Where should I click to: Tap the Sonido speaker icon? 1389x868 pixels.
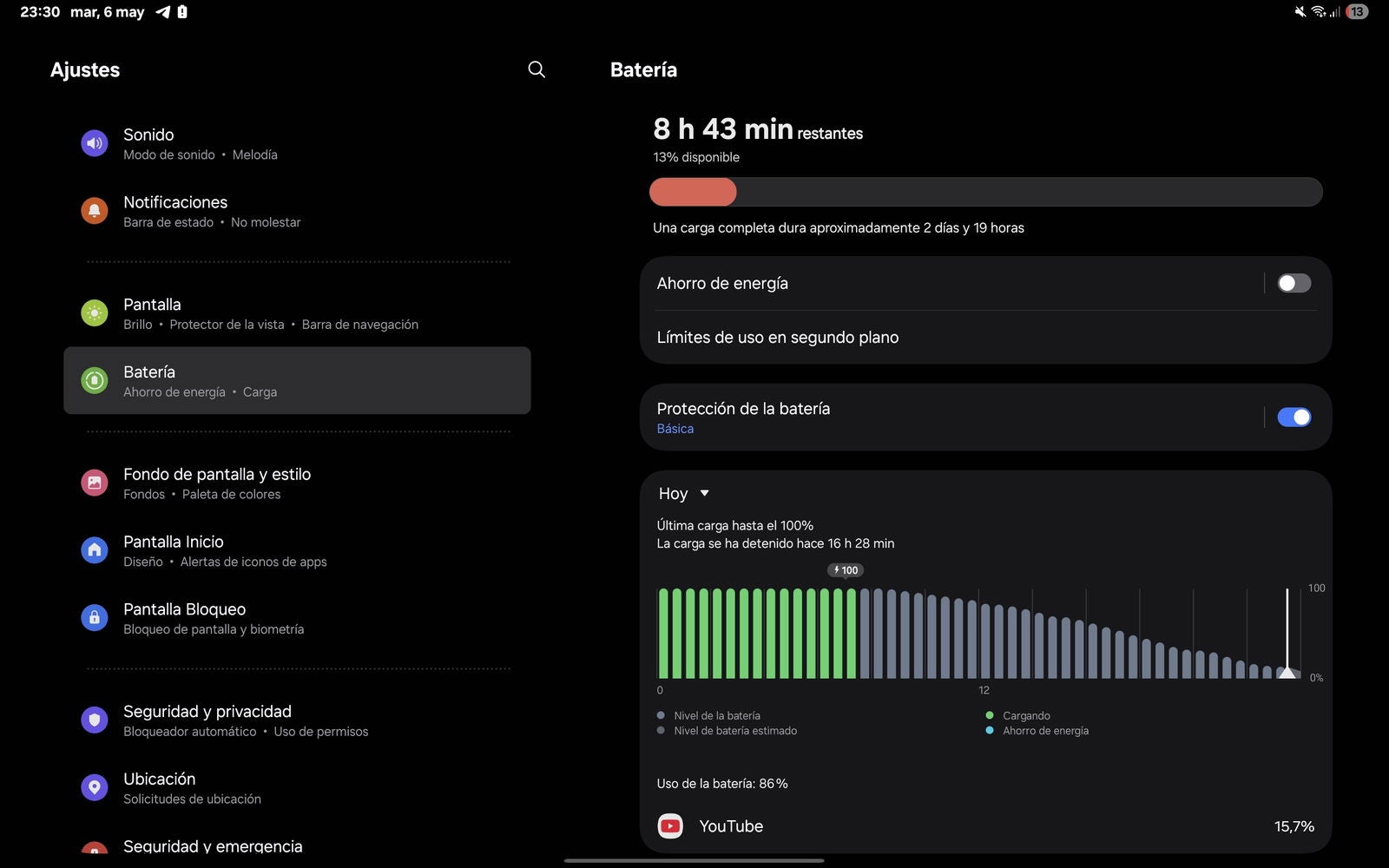point(95,143)
